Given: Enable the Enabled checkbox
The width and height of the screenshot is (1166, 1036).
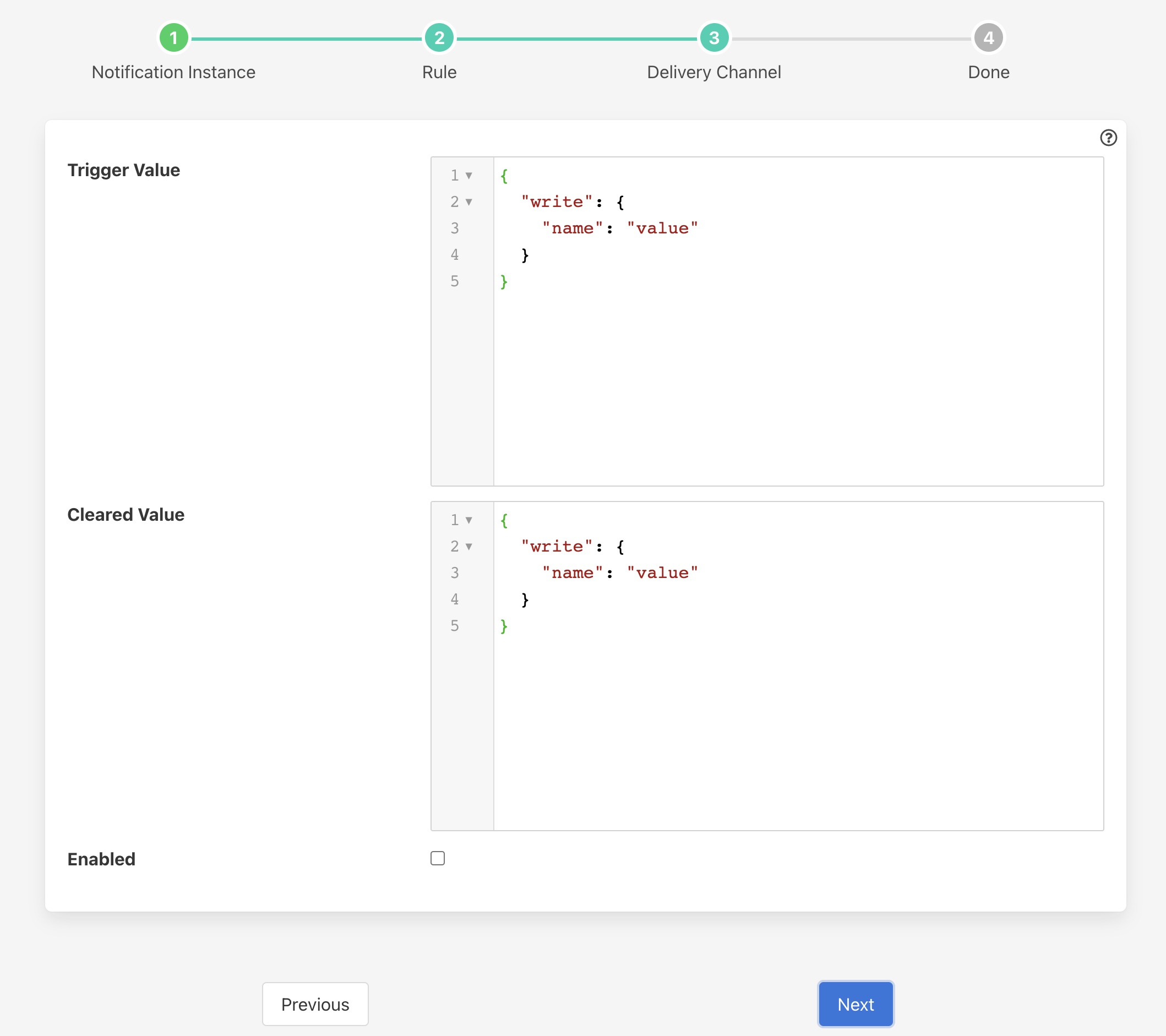Looking at the screenshot, I should point(437,857).
